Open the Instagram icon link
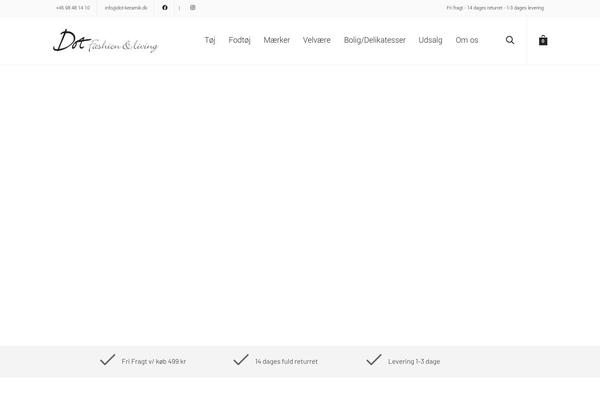The height and width of the screenshot is (400, 600). (x=192, y=8)
